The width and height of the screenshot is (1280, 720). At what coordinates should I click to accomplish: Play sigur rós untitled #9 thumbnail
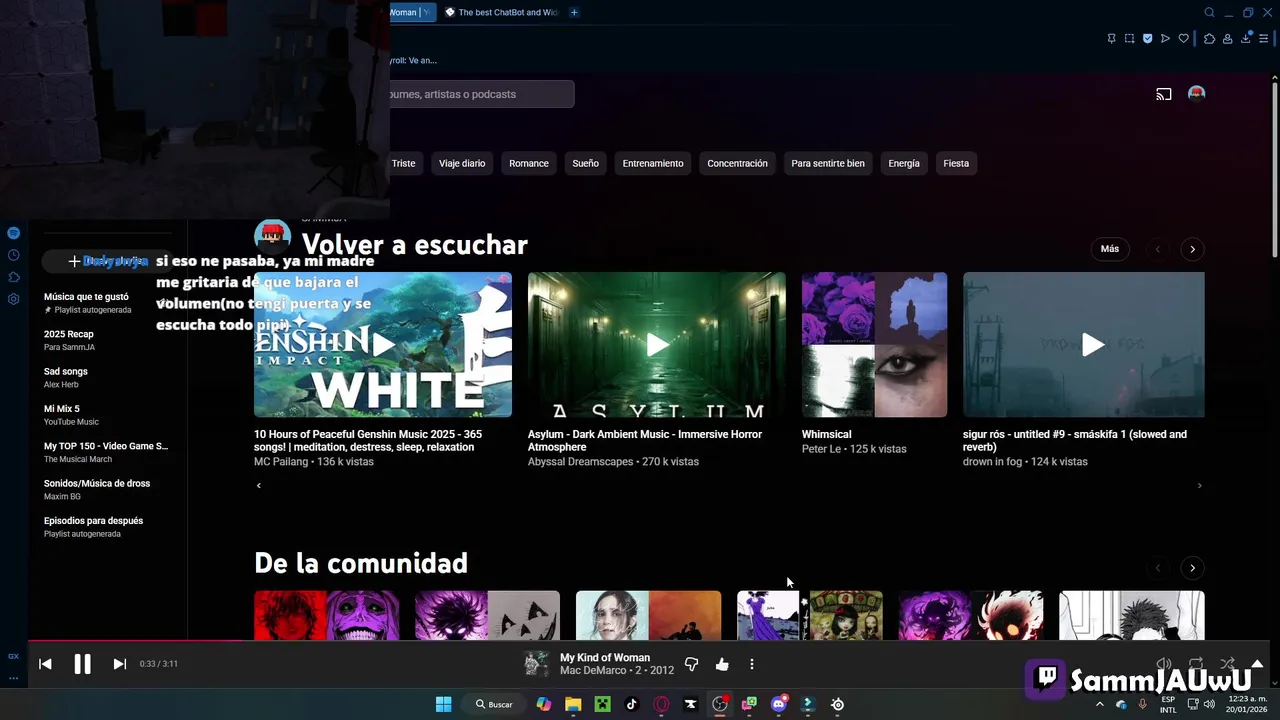[x=1084, y=345]
